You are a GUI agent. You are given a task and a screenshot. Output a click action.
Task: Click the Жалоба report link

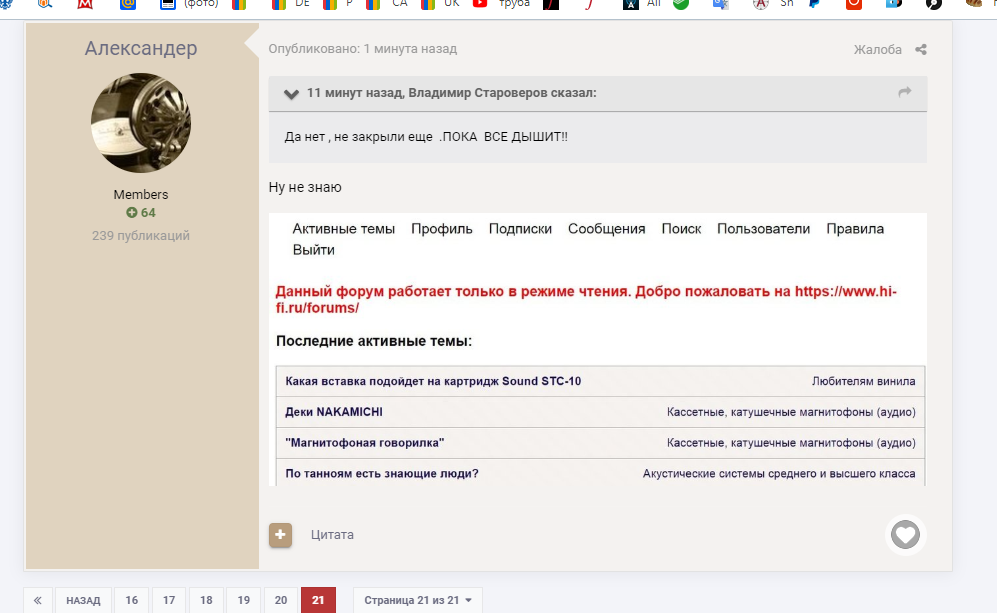pyautogui.click(x=877, y=50)
